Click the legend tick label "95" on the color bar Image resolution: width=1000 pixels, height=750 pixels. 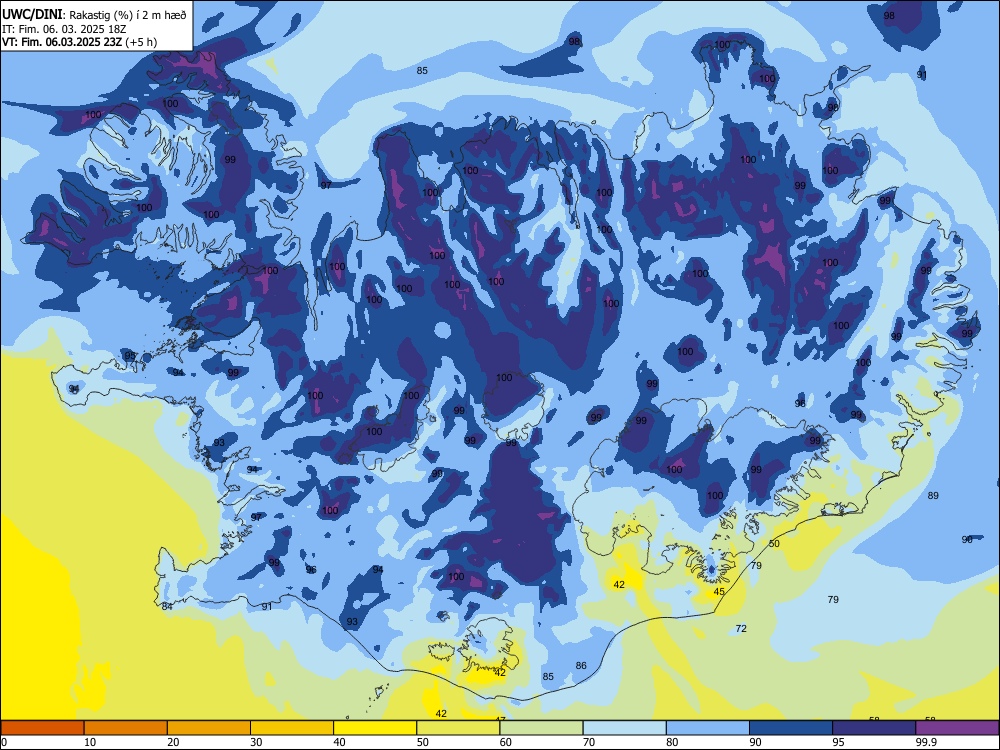pyautogui.click(x=838, y=742)
